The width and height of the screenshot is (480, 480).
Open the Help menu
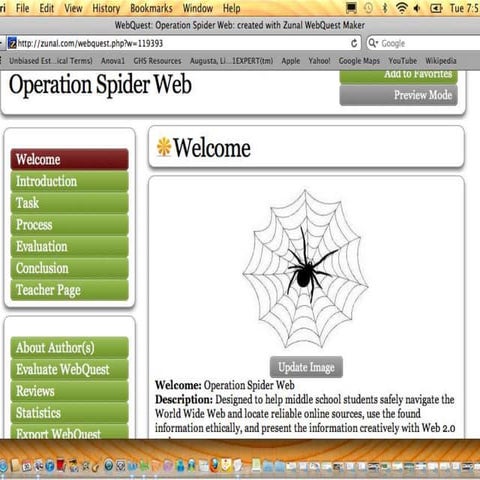(231, 8)
